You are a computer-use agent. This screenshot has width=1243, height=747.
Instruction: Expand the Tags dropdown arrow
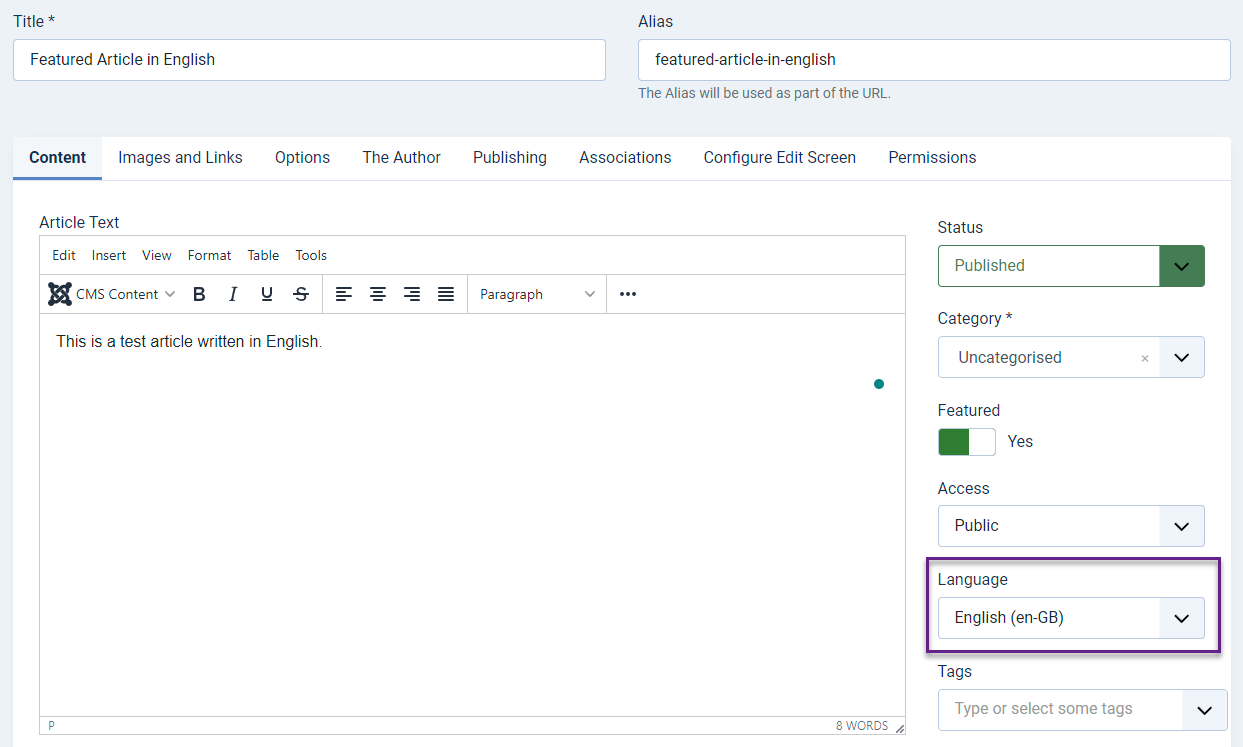pyautogui.click(x=1205, y=709)
